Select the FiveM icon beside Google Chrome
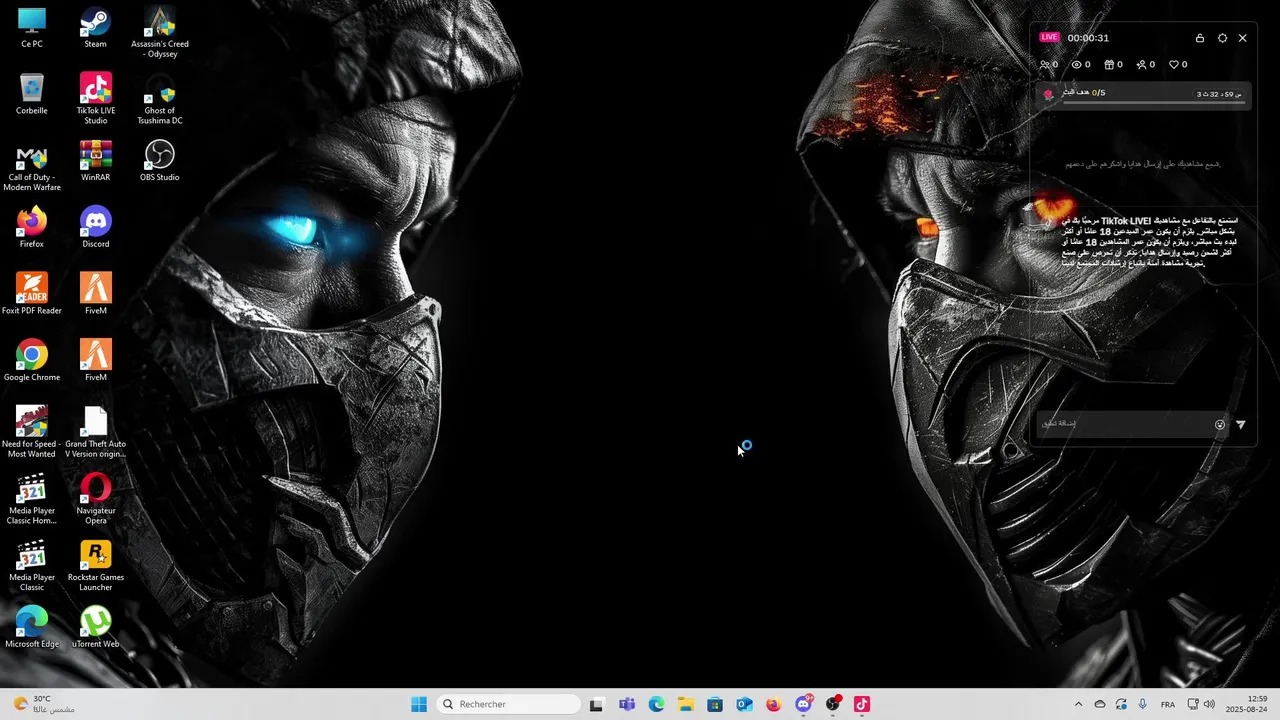Screen dimensions: 1280x720 95,361
